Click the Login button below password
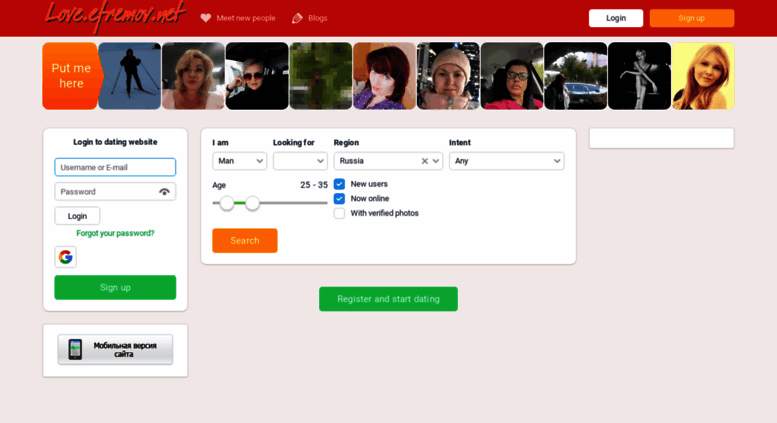The height and width of the screenshot is (423, 777). [x=77, y=216]
